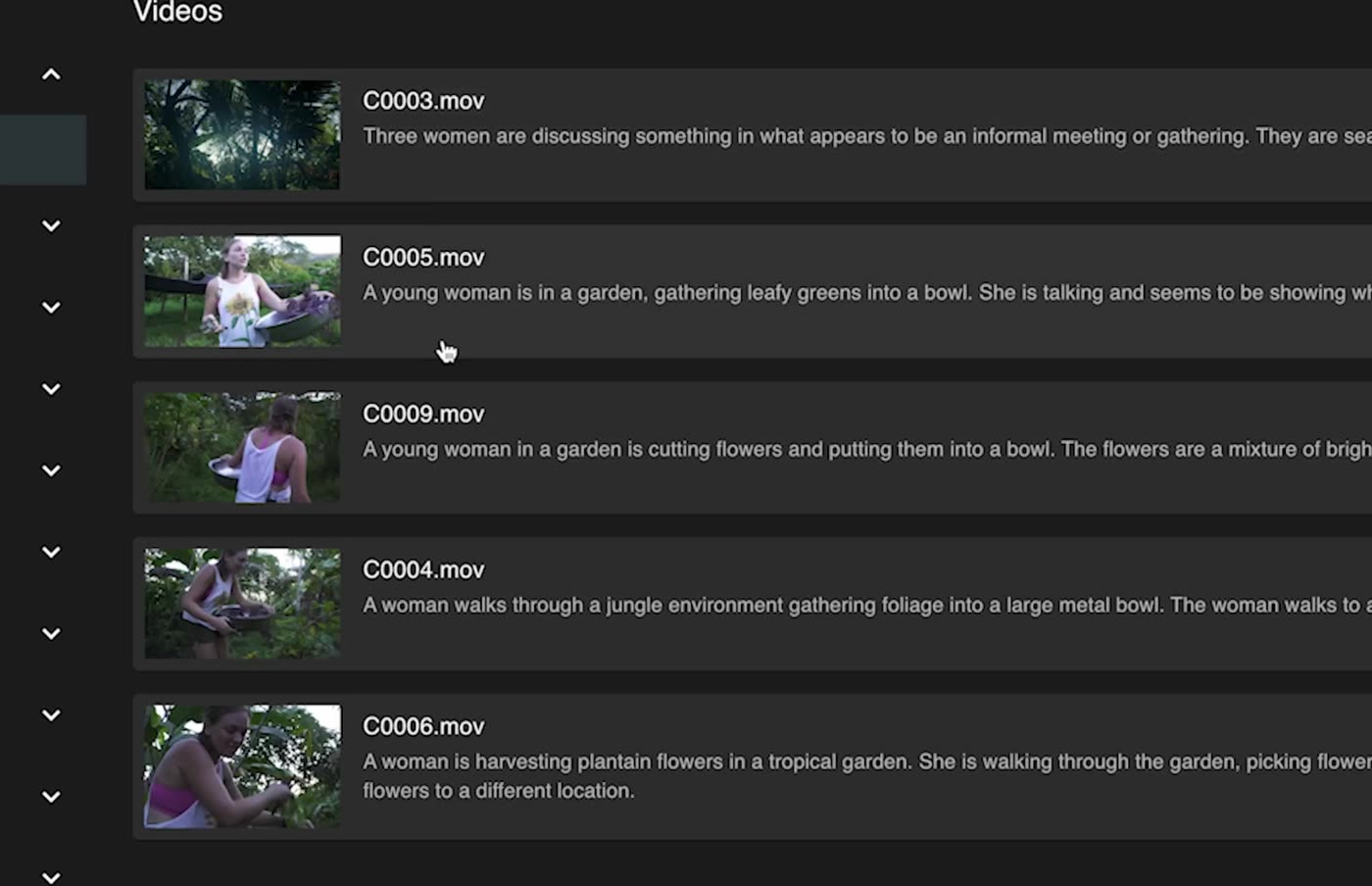Select the description about cutting flowers into a bowl
The width and height of the screenshot is (1372, 886).
(x=867, y=450)
